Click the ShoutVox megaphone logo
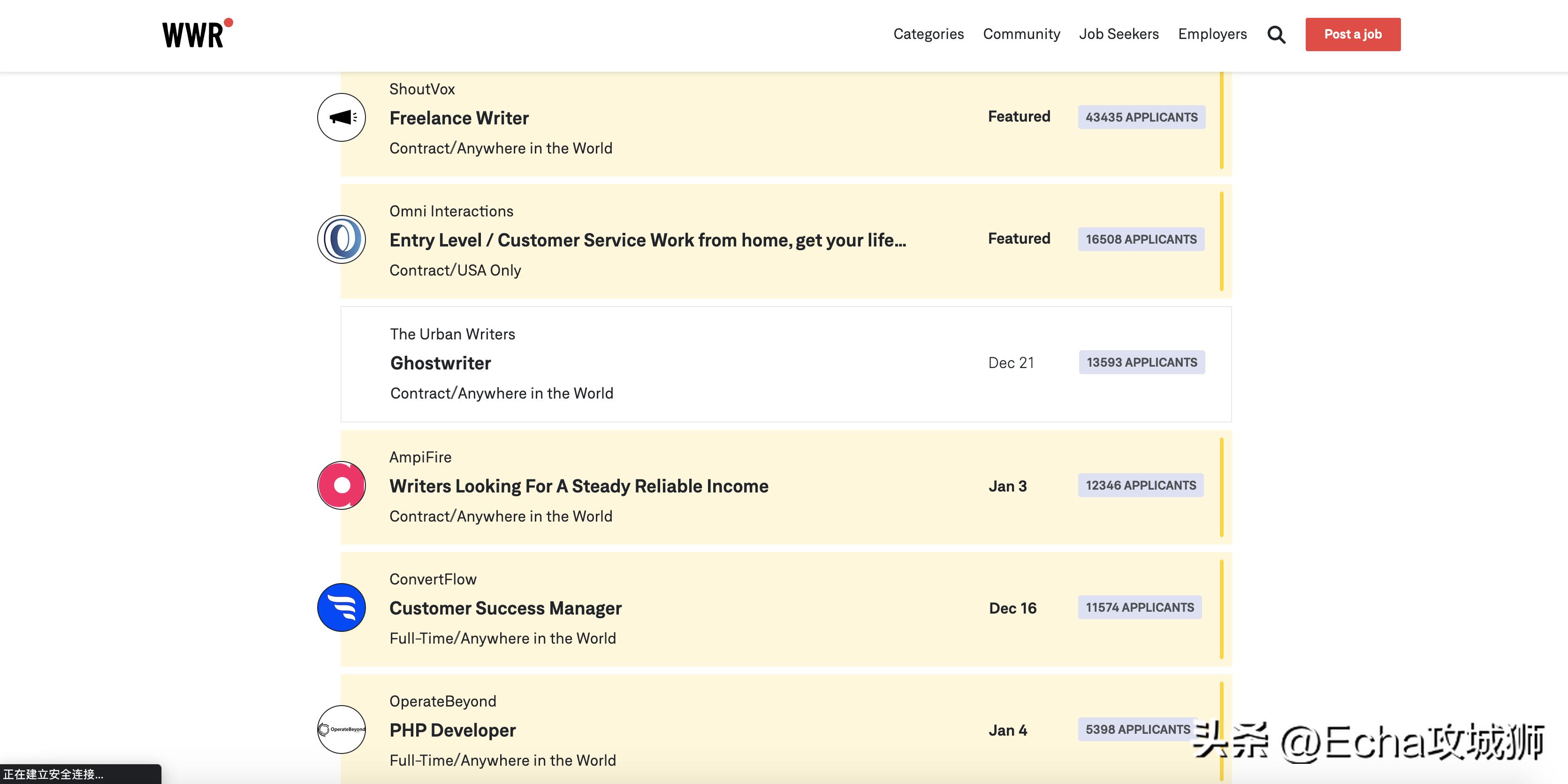 click(x=342, y=117)
